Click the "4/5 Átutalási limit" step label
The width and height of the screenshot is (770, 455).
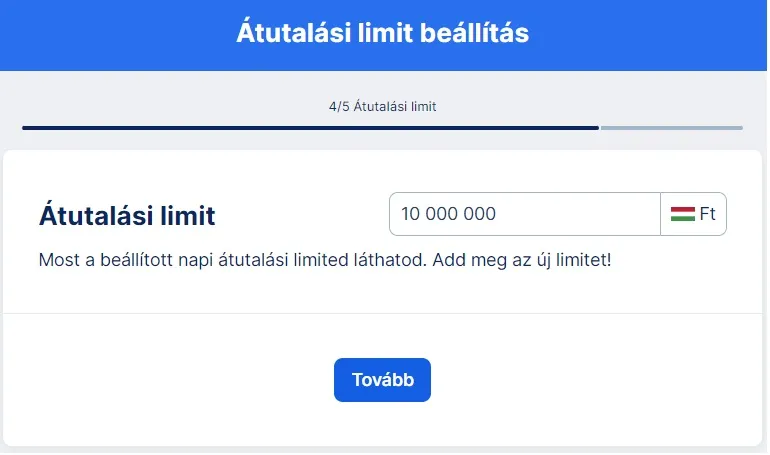click(x=382, y=106)
